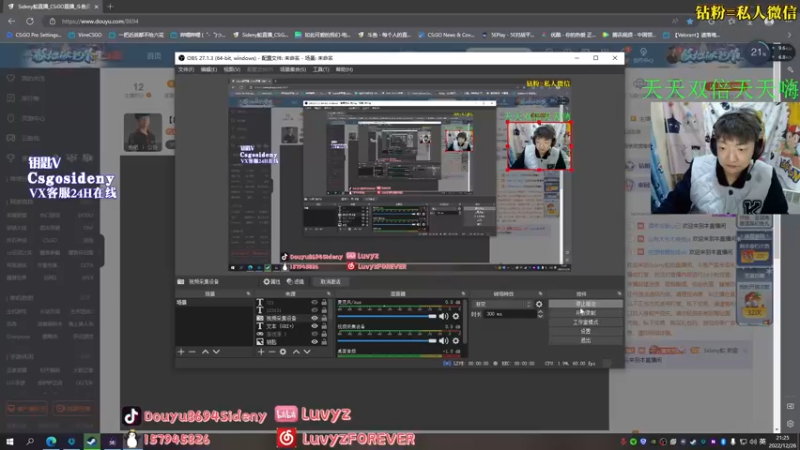Image resolution: width=800 pixels, height=450 pixels.
Task: Adjust the 视频采集设备 volume slider
Action: coord(387,341)
